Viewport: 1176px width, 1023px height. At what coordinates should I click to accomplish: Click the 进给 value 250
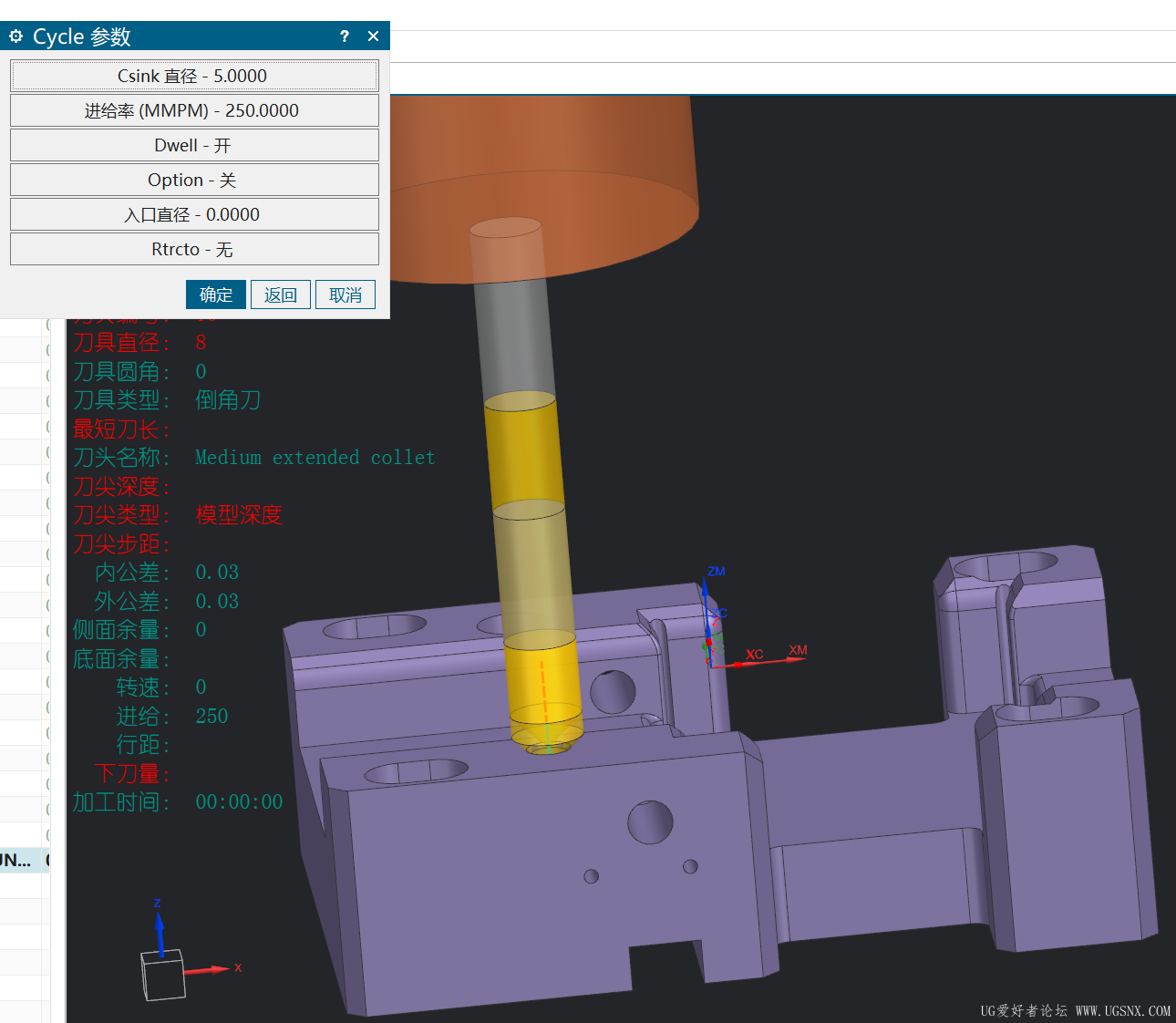click(211, 717)
